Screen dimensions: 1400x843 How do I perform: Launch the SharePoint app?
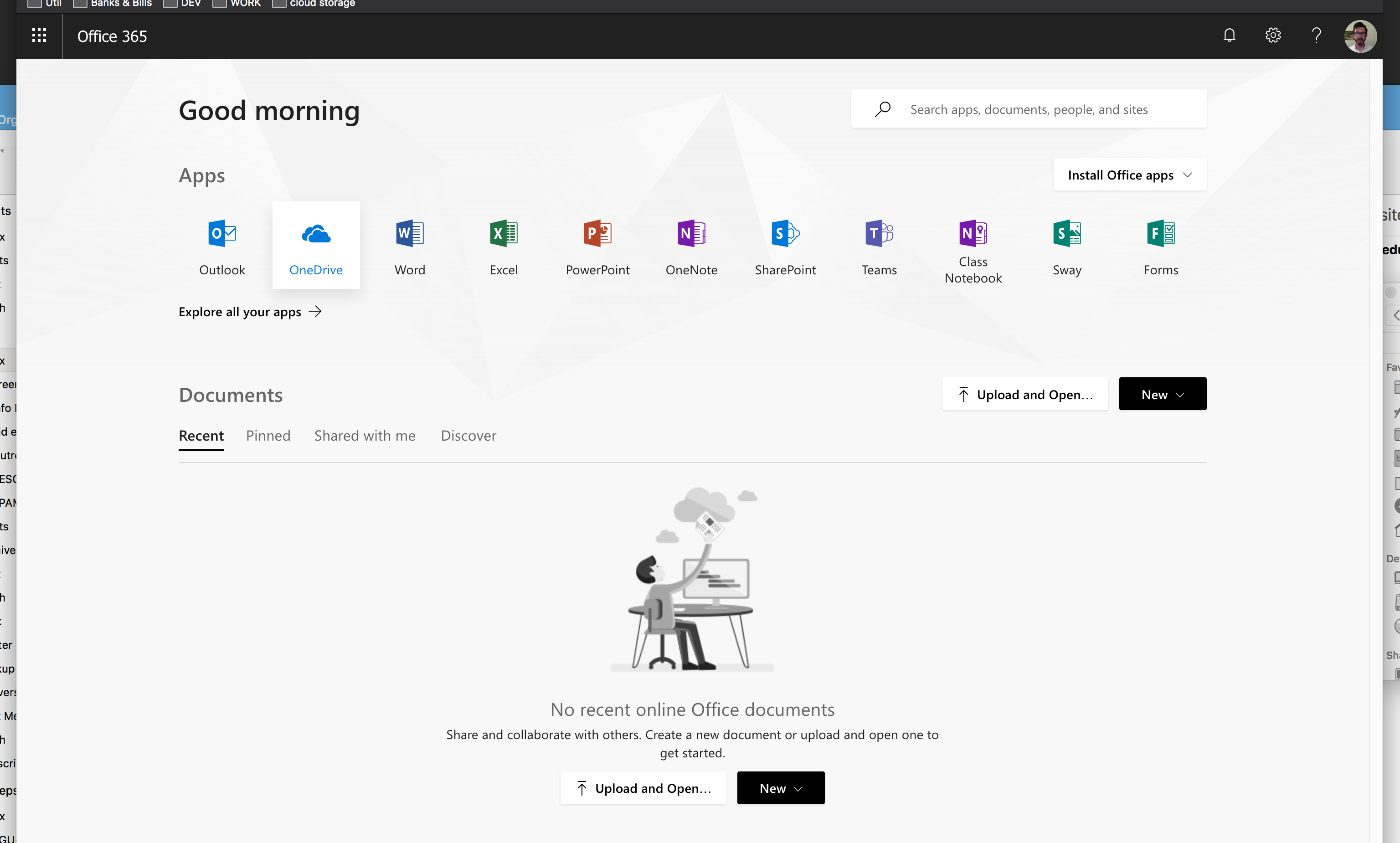click(x=786, y=246)
